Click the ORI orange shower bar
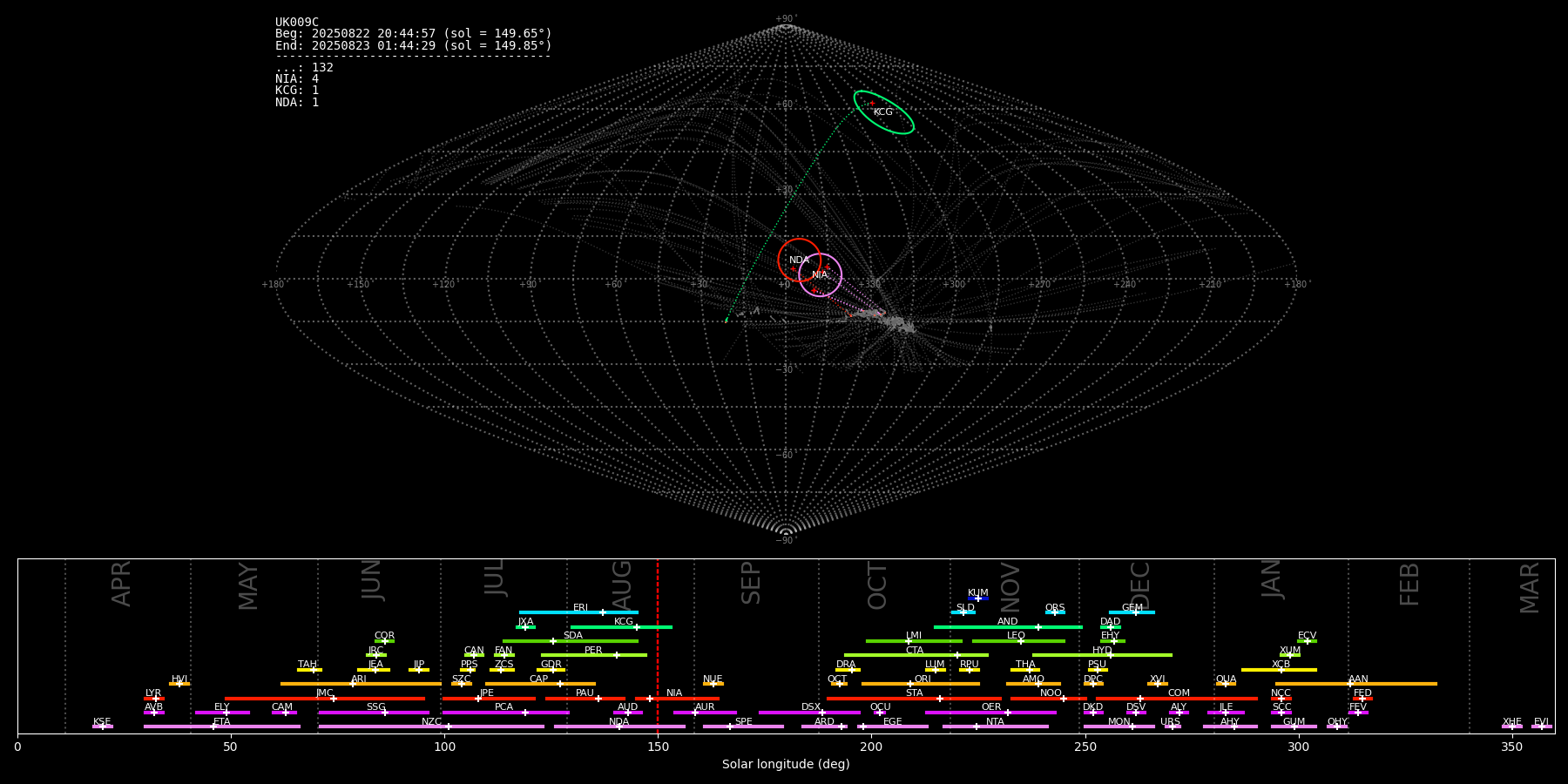This screenshot has width=1568, height=784. 921,684
